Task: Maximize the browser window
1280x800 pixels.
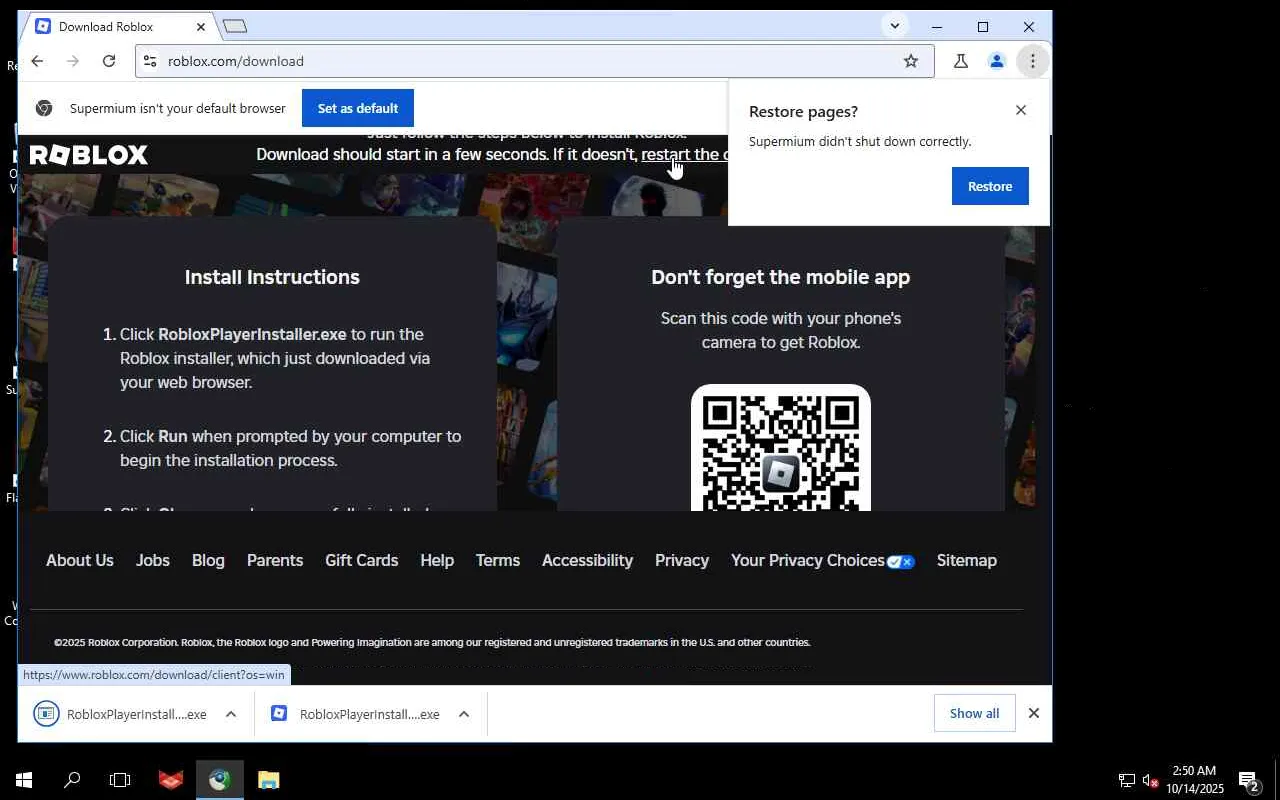Action: pos(983,27)
